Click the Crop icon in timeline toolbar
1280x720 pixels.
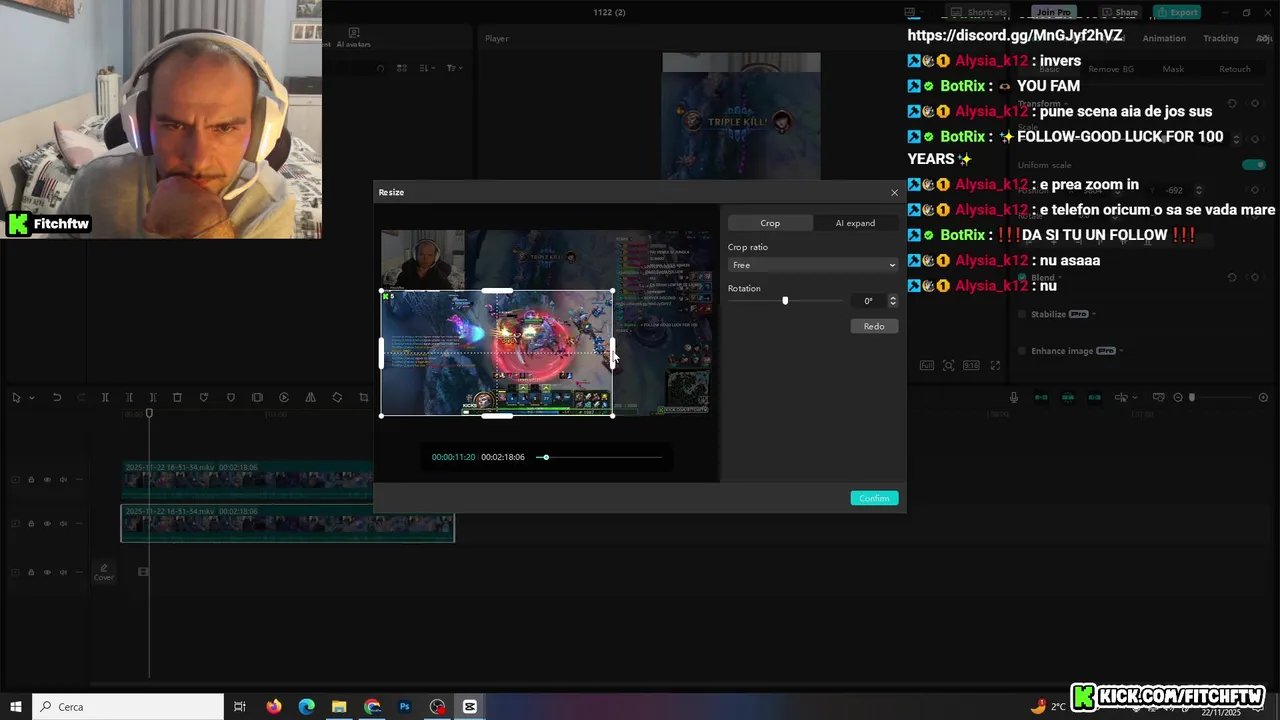364,397
